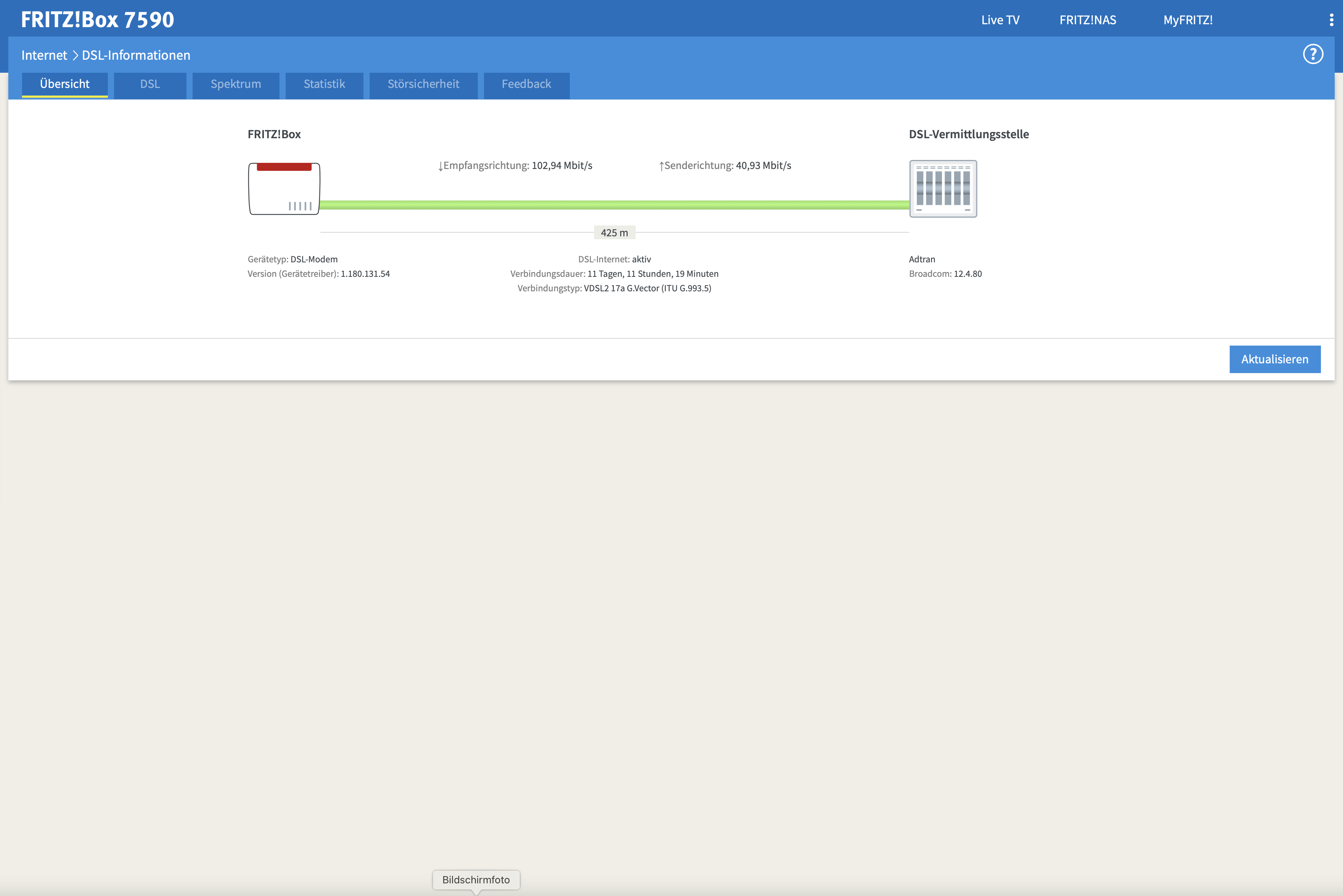Screen dimensions: 1343x896
Task: Open the MyFRITZ! header link
Action: pyautogui.click(x=1188, y=20)
